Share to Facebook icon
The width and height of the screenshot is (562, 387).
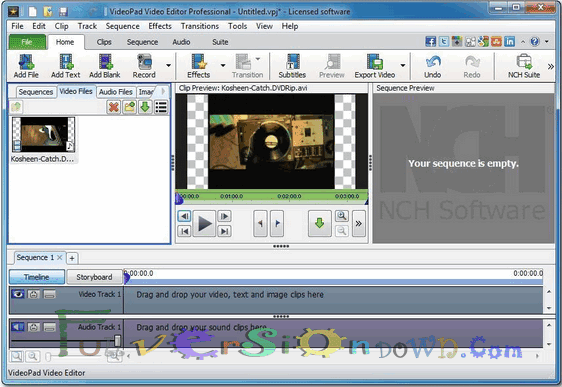(430, 42)
